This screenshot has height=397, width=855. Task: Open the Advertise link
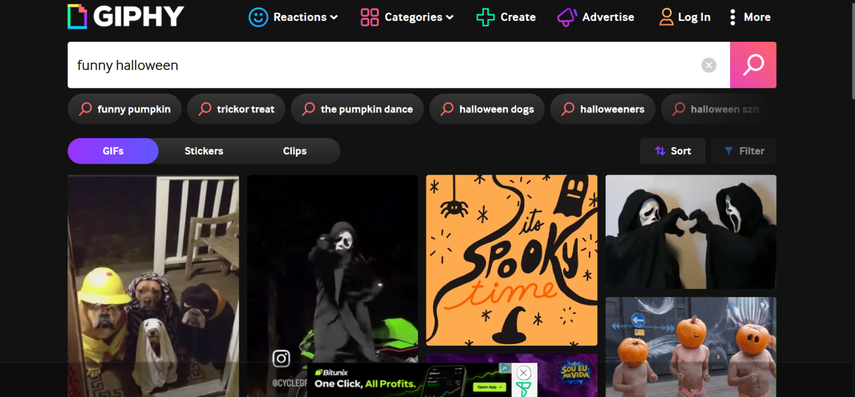pos(608,17)
